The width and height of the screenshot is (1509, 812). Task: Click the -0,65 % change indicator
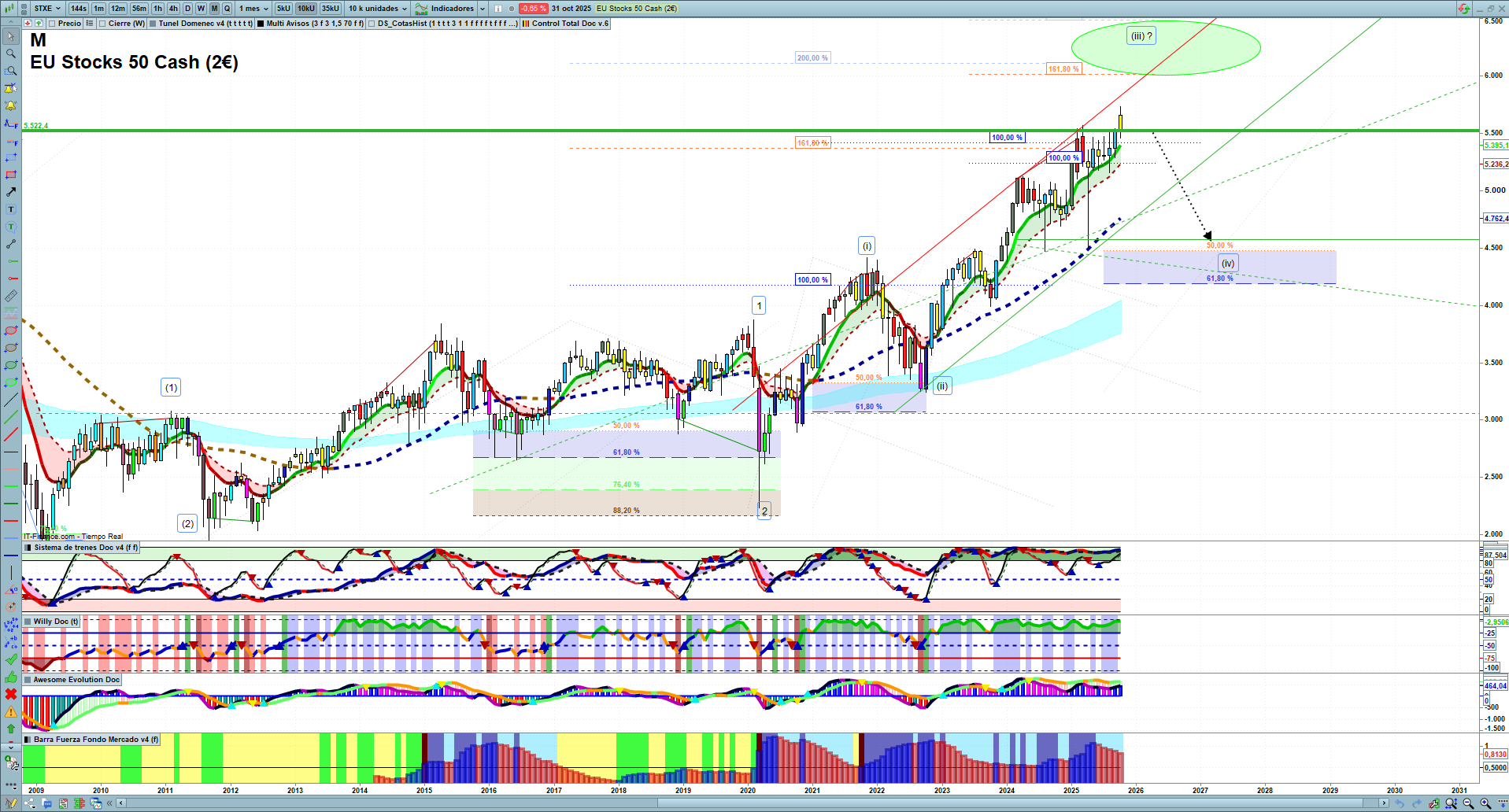coord(534,9)
